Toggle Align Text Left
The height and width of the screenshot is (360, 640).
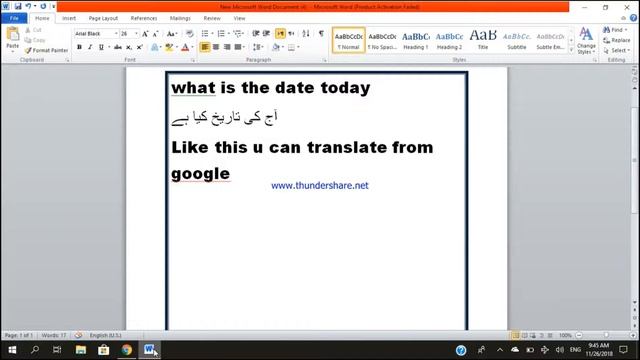205,47
